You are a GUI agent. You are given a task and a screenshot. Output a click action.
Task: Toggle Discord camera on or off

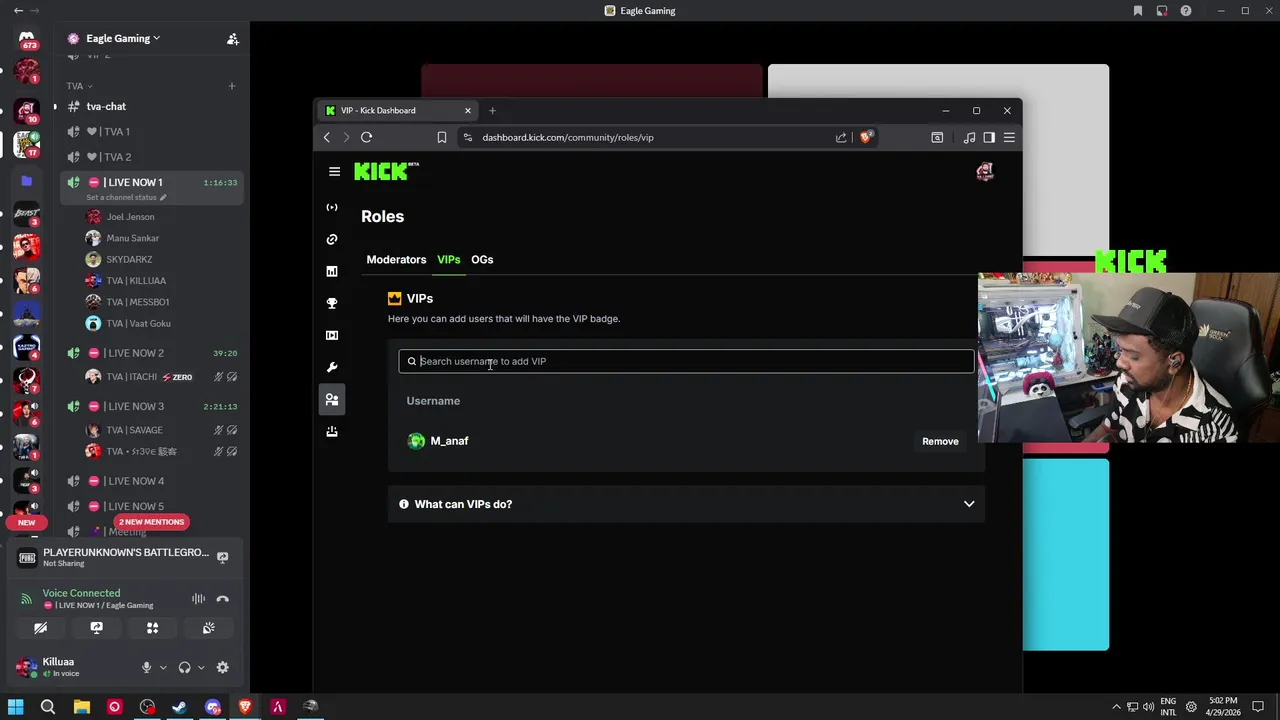(x=40, y=628)
